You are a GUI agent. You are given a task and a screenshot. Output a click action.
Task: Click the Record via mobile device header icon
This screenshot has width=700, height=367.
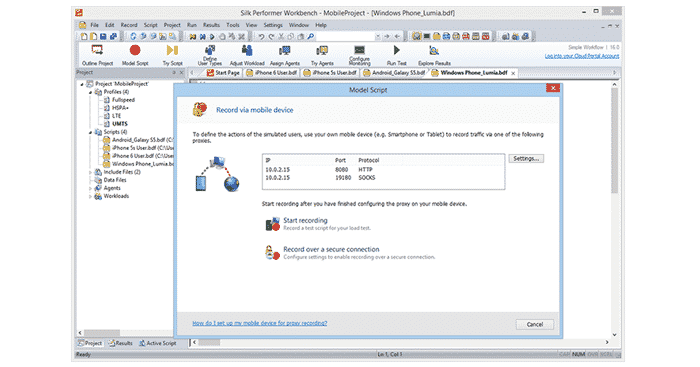(x=200, y=109)
